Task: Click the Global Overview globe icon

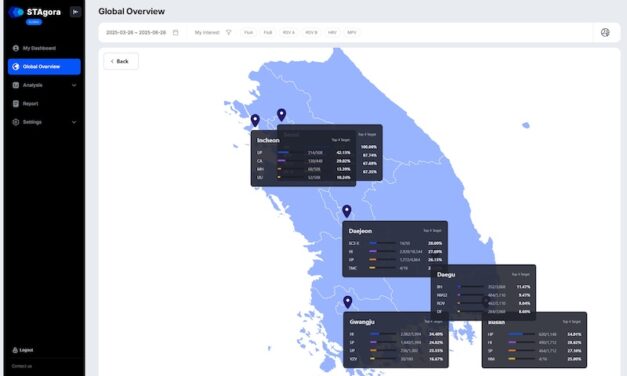Action: [16, 66]
